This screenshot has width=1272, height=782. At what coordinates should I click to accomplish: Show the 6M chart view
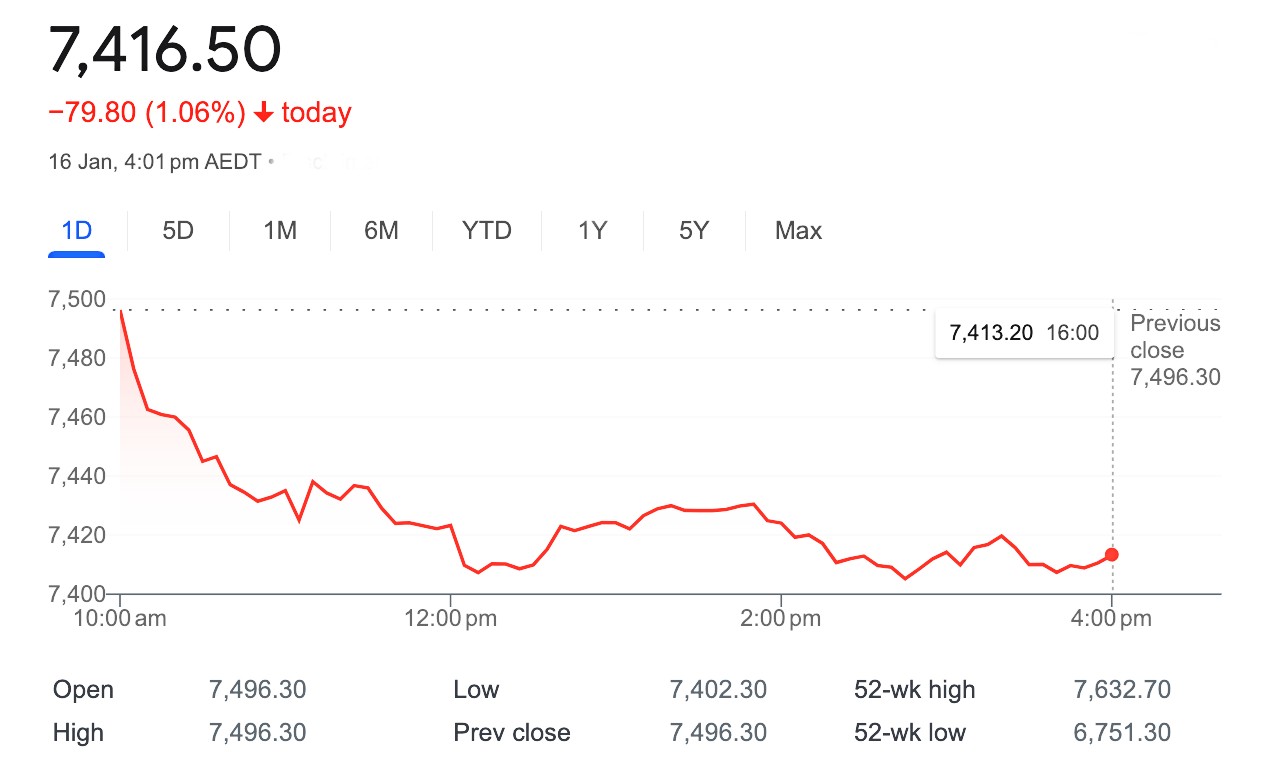[x=381, y=231]
